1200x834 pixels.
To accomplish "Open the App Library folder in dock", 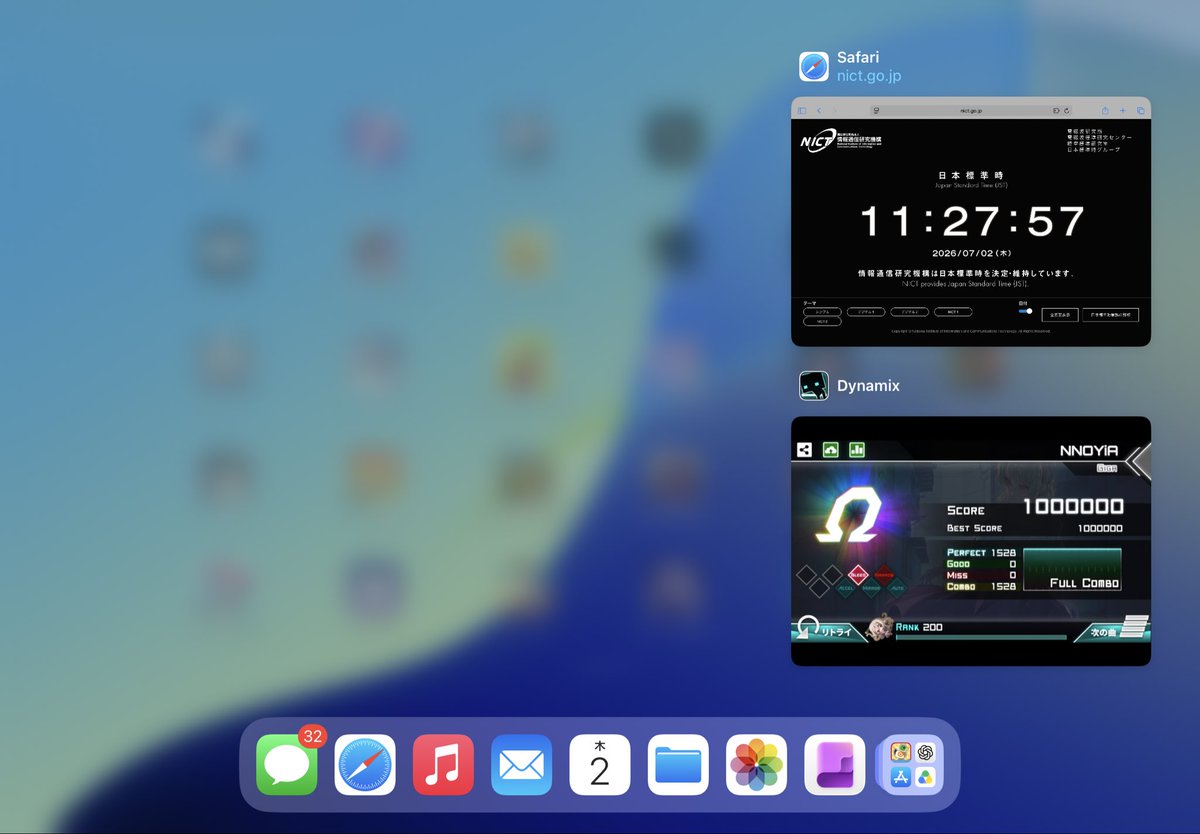I will (x=912, y=765).
